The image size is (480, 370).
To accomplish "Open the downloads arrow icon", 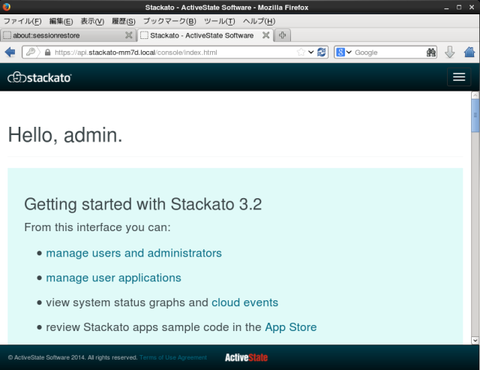I will pos(450,52).
